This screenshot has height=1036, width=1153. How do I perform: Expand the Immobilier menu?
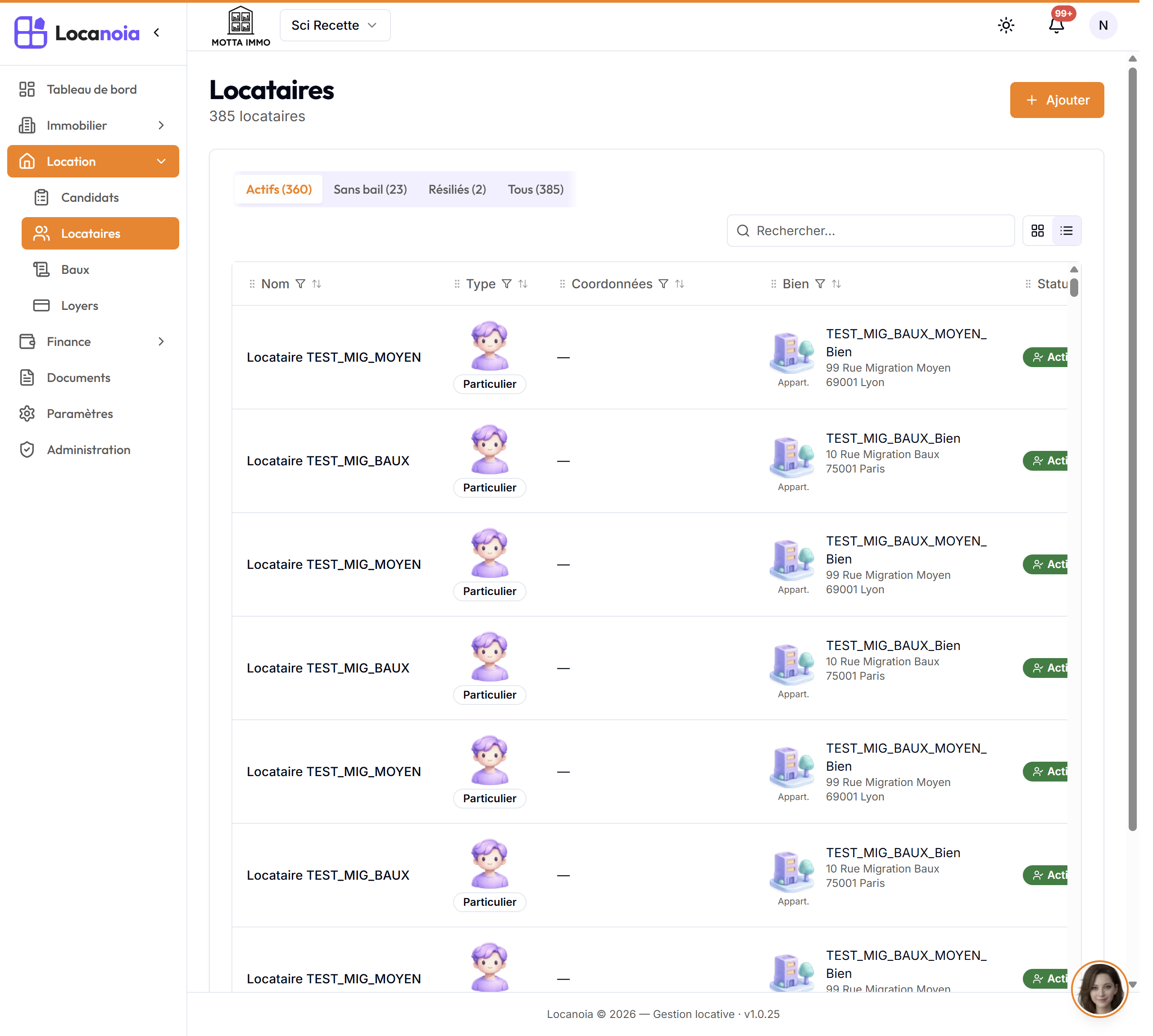tap(93, 125)
